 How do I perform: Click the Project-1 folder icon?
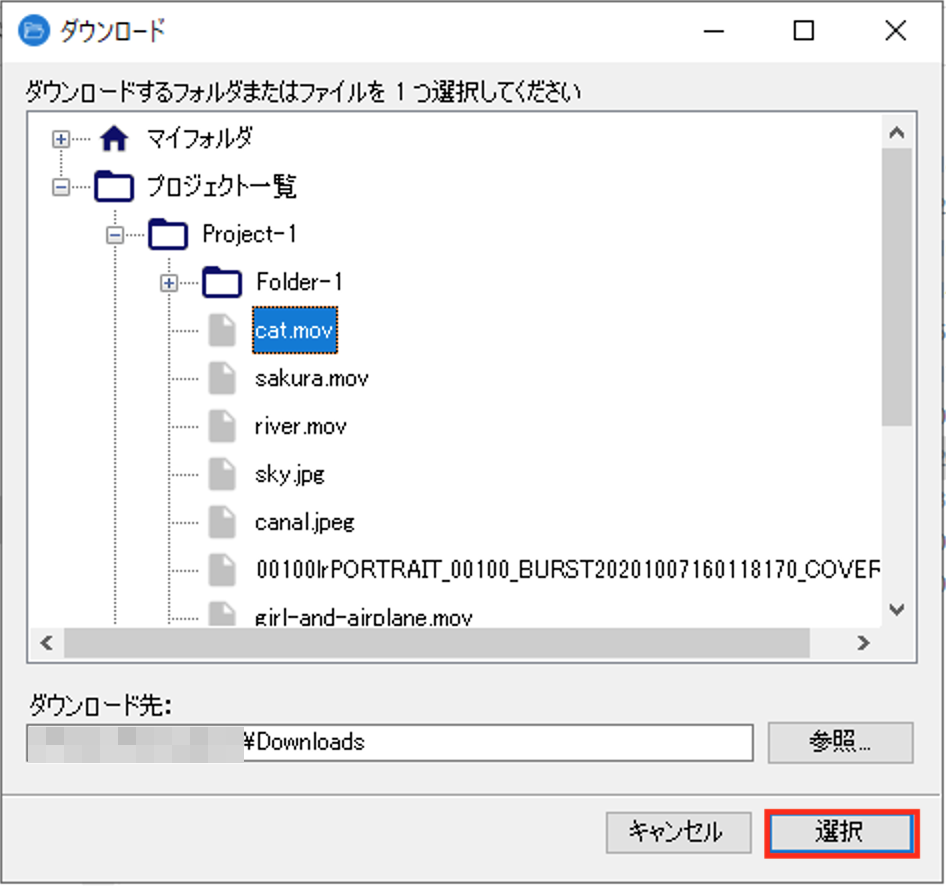[169, 235]
